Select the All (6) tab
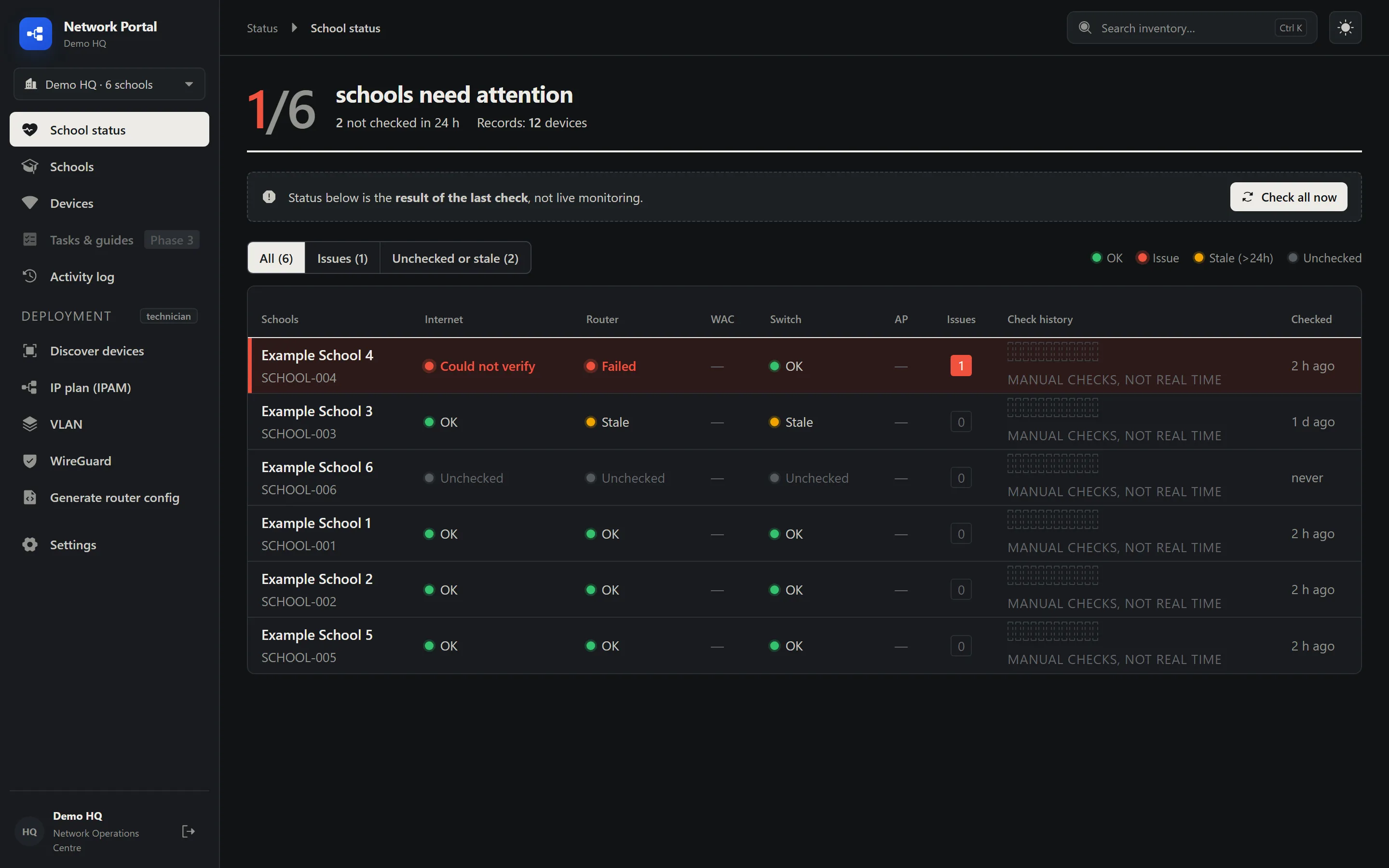This screenshot has width=1389, height=868. click(x=276, y=258)
